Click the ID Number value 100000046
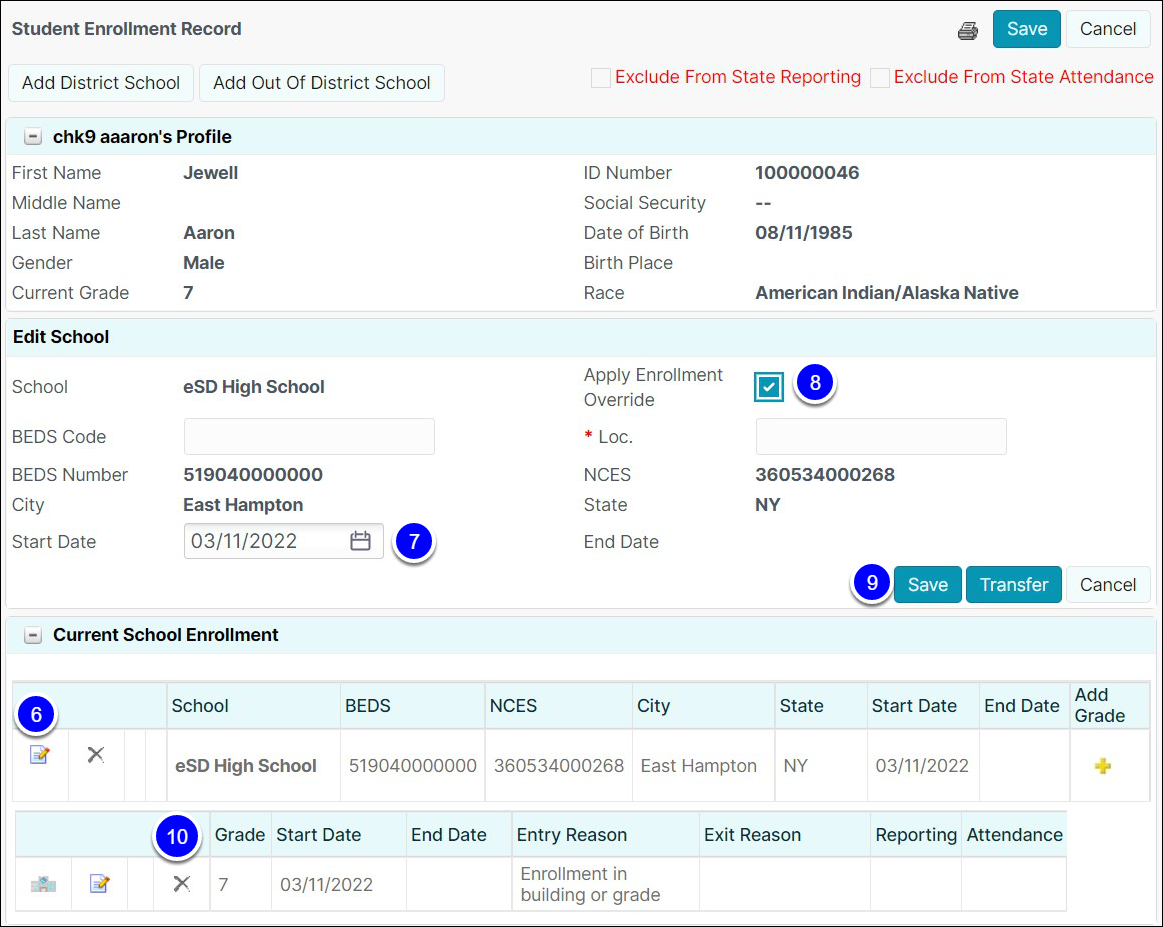 click(807, 173)
